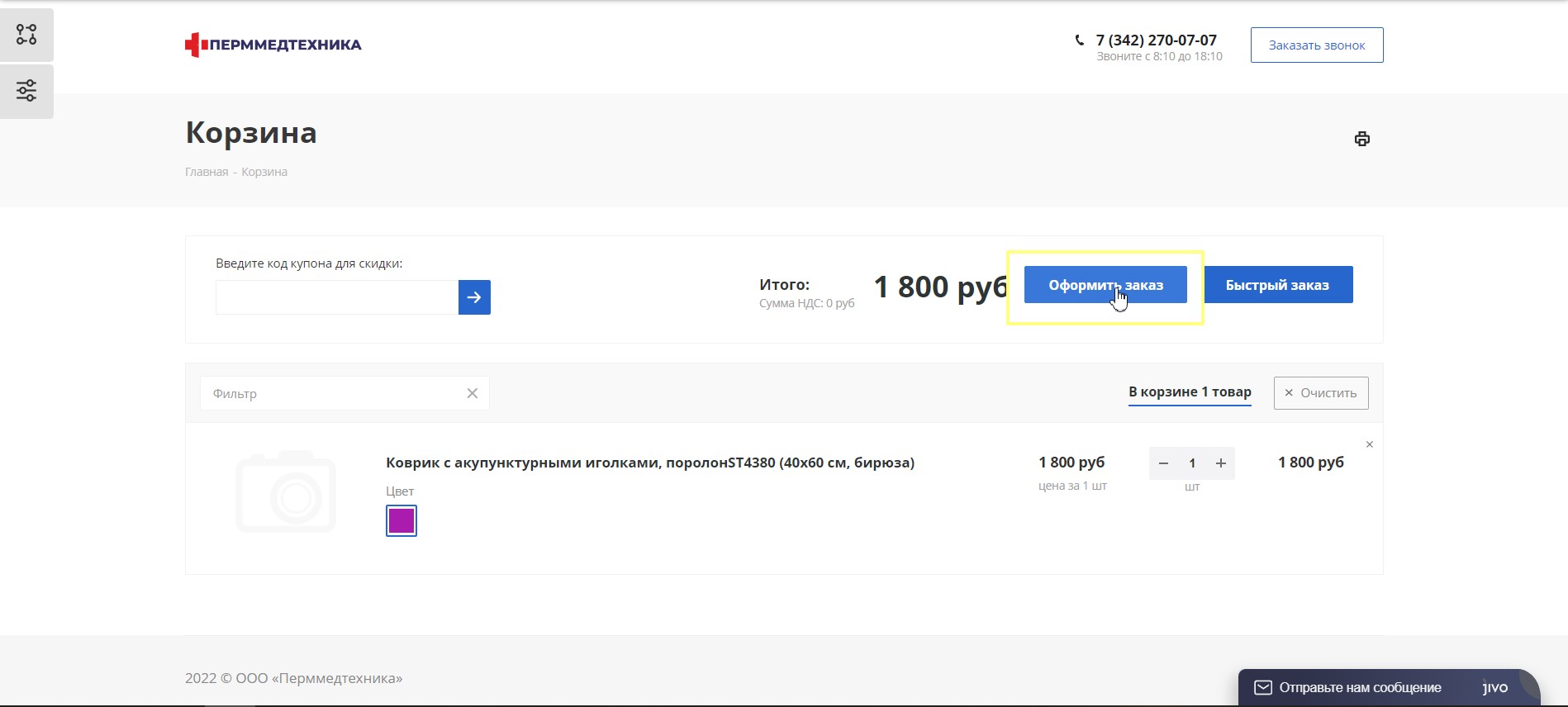Click the print icon near Корзина heading
Screen dimensions: 1568x707
click(1362, 139)
